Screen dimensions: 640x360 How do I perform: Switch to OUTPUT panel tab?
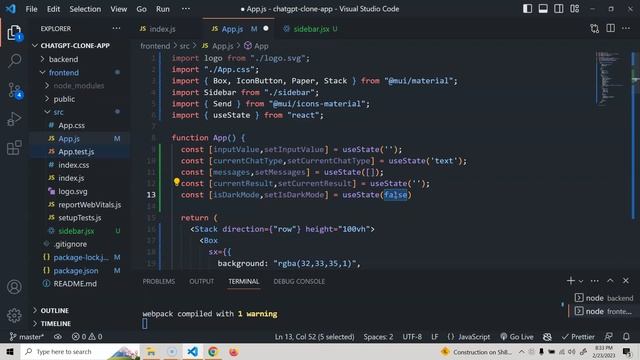click(201, 281)
